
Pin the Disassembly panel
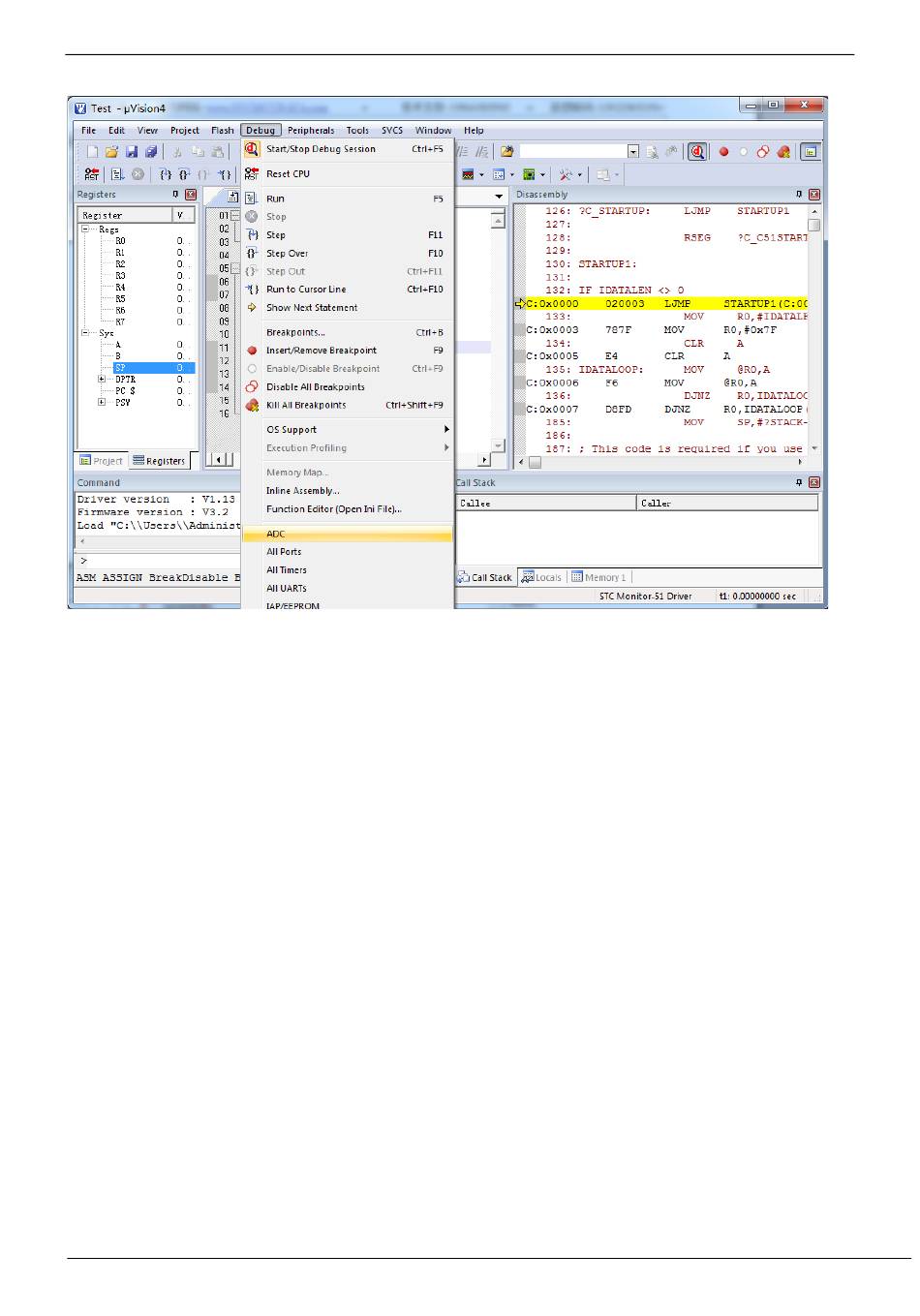coord(799,195)
